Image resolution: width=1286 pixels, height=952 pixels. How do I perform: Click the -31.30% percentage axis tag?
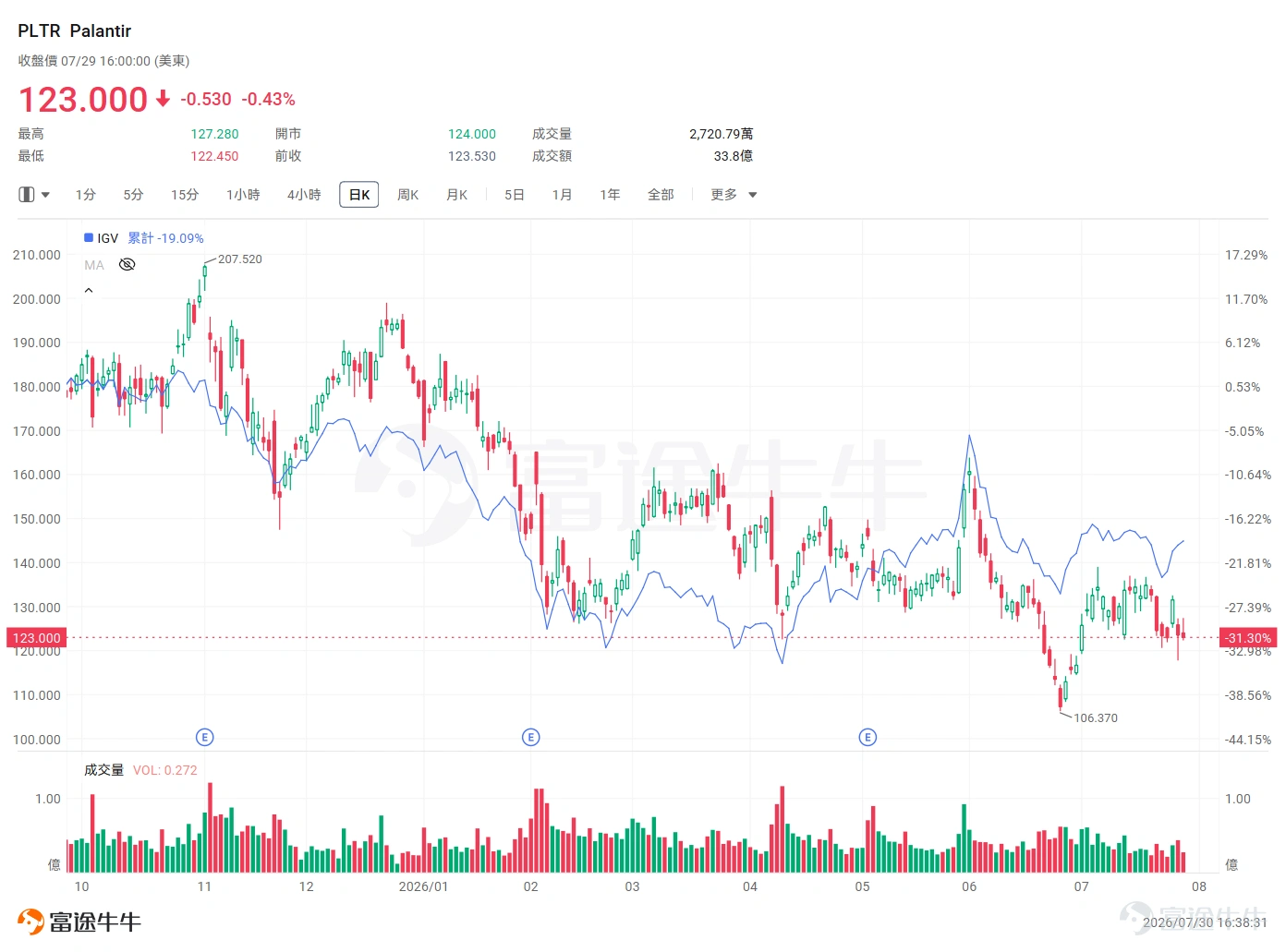[1248, 638]
